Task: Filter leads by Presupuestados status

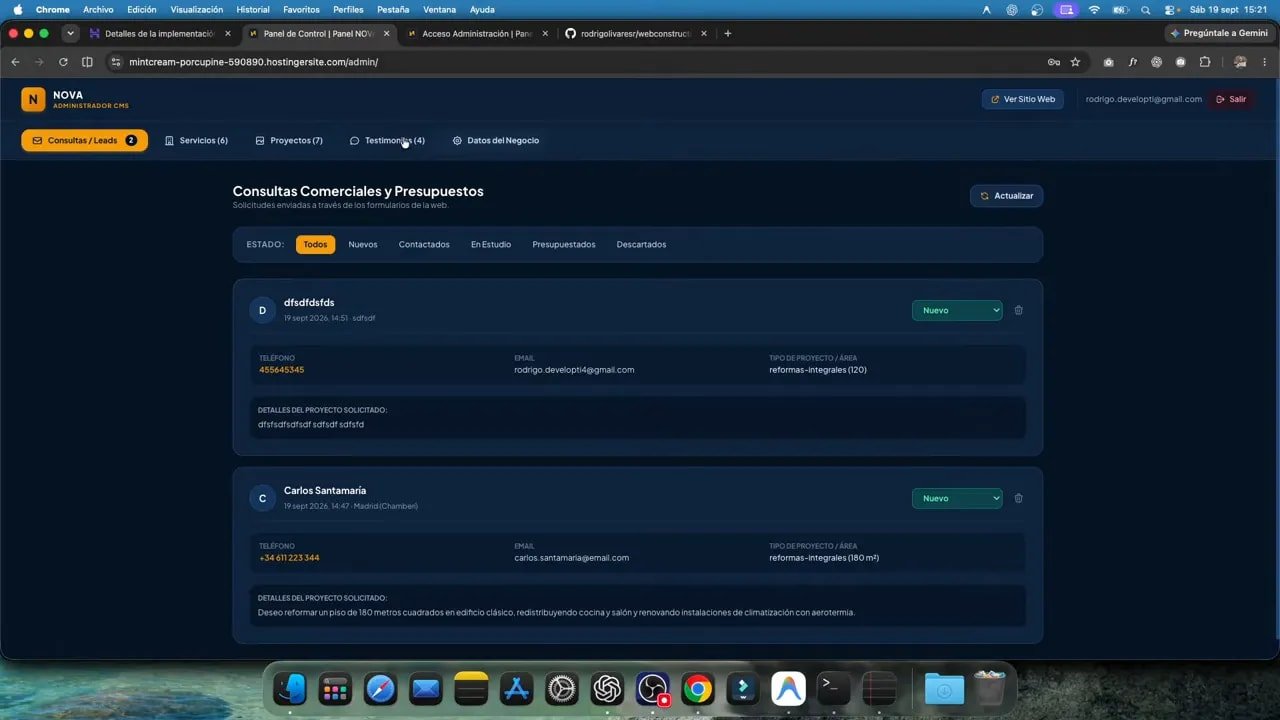Action: click(564, 244)
